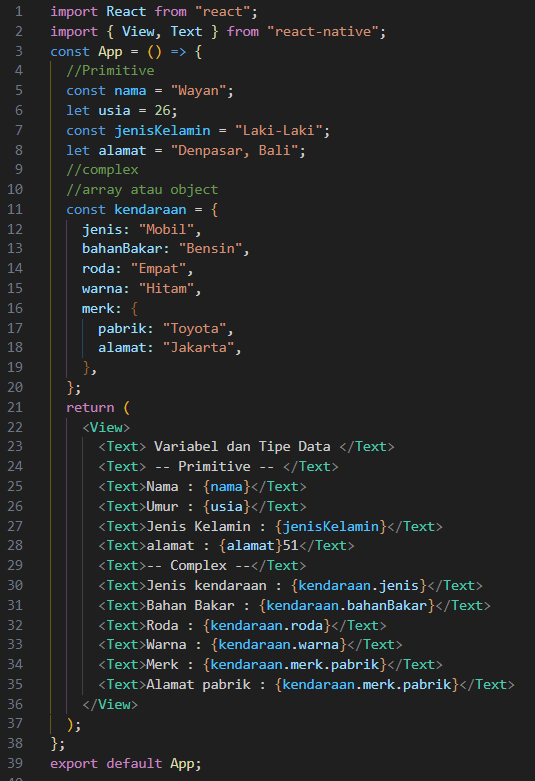The image size is (535, 781).
Task: Click the "Jakarta" string value
Action: pyautogui.click(x=198, y=348)
